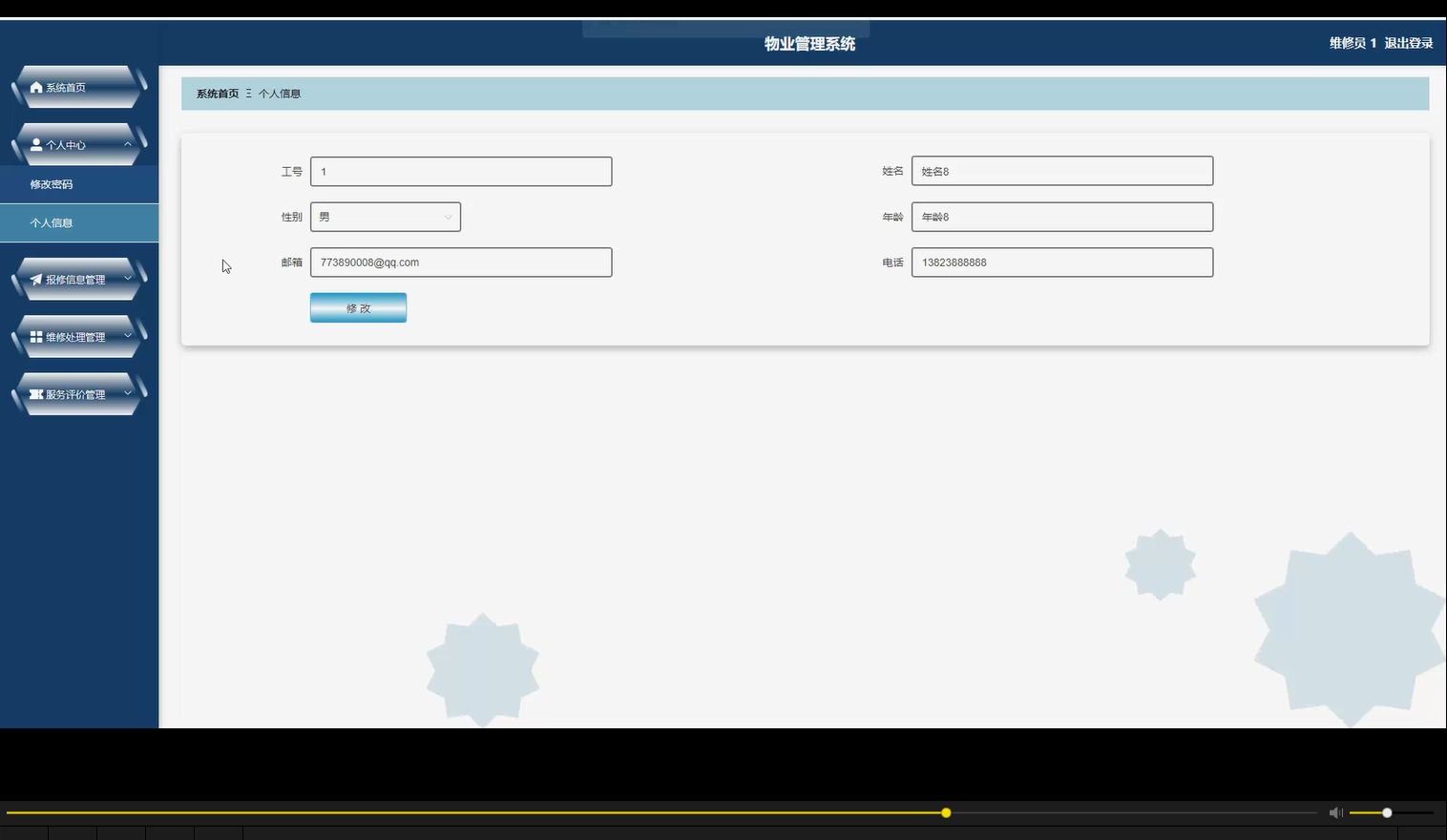The height and width of the screenshot is (840, 1447).
Task: Select 修改密码 in the sidebar
Action: (x=52, y=183)
